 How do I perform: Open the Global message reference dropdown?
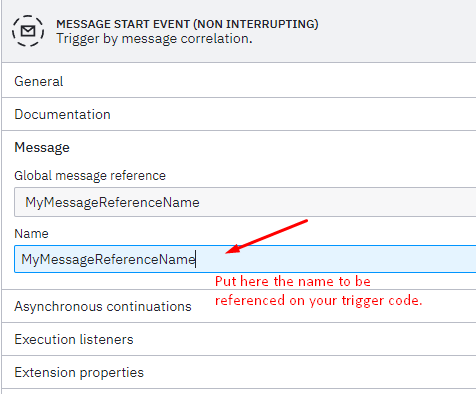pyautogui.click(x=245, y=202)
